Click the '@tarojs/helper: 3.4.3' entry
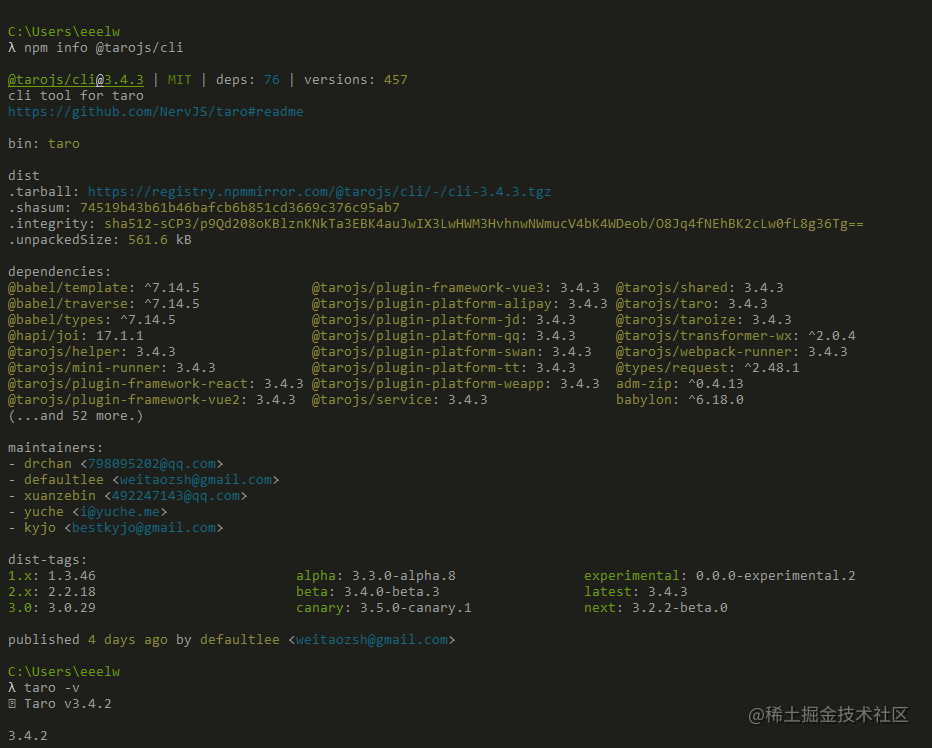 coord(92,352)
